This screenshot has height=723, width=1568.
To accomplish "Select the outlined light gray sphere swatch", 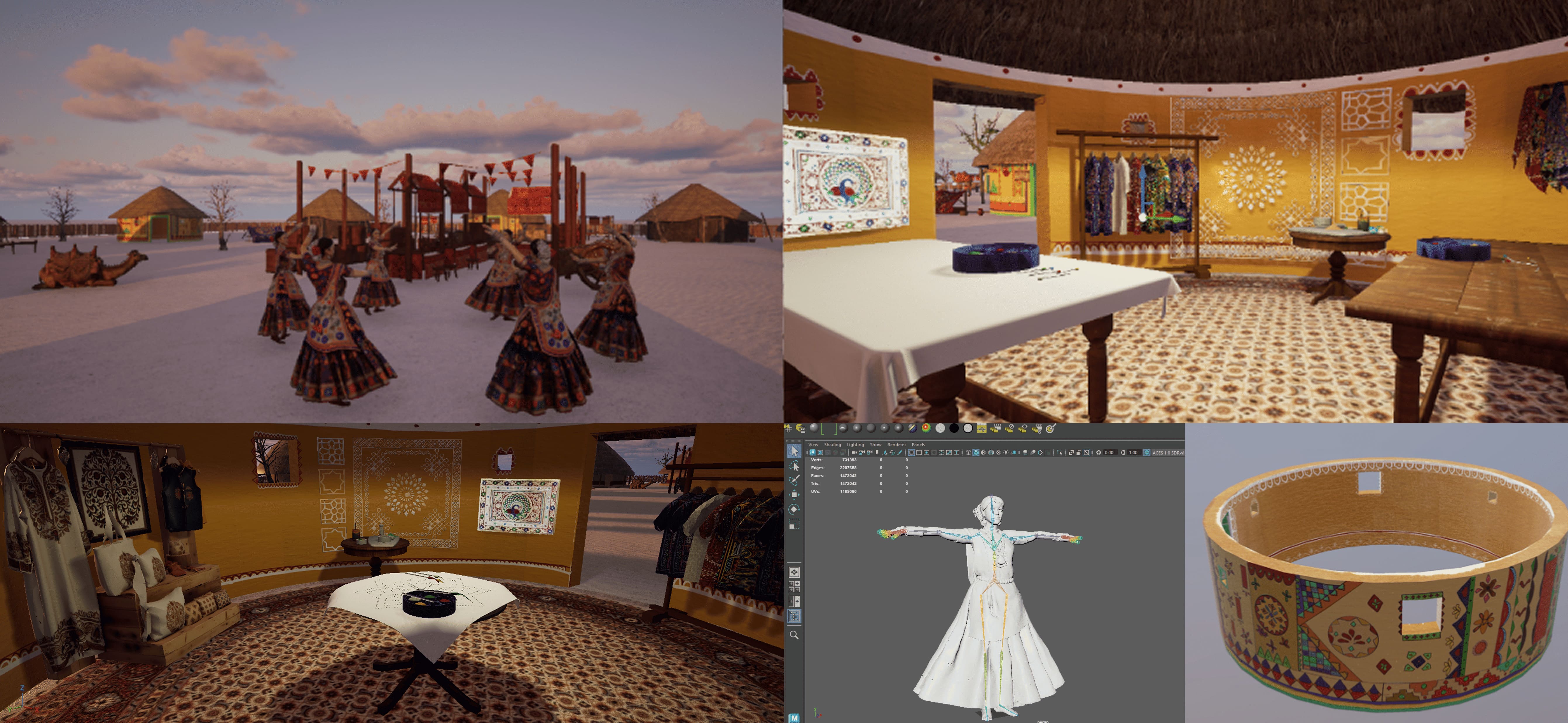I will click(968, 428).
